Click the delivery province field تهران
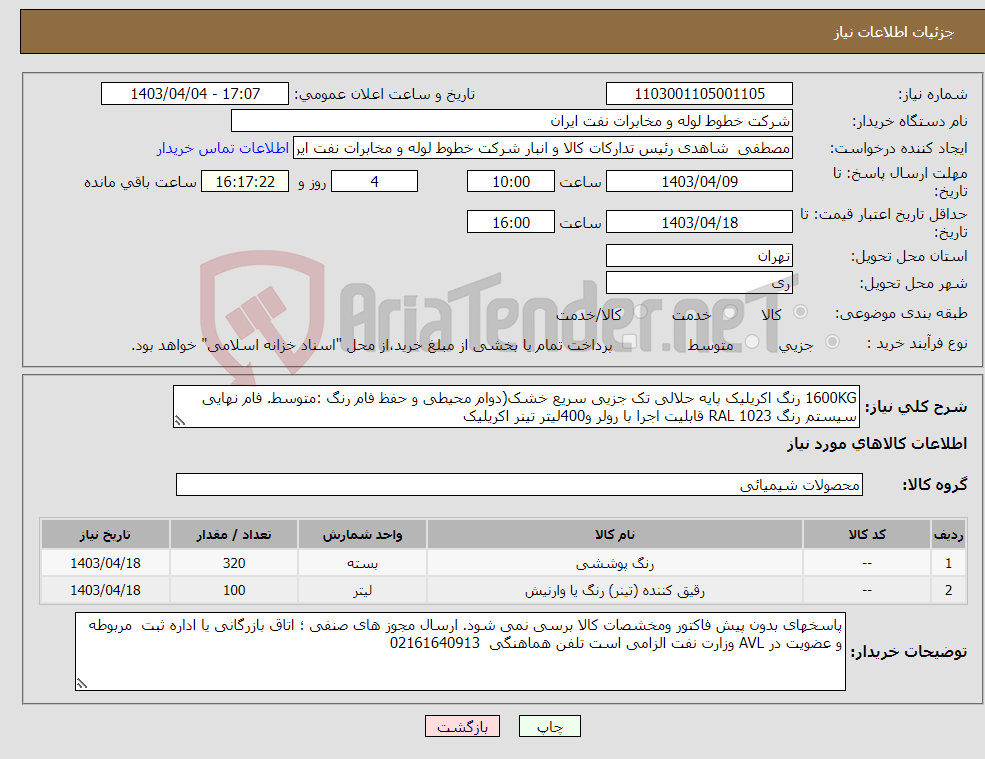The height and width of the screenshot is (759, 985). click(x=699, y=256)
